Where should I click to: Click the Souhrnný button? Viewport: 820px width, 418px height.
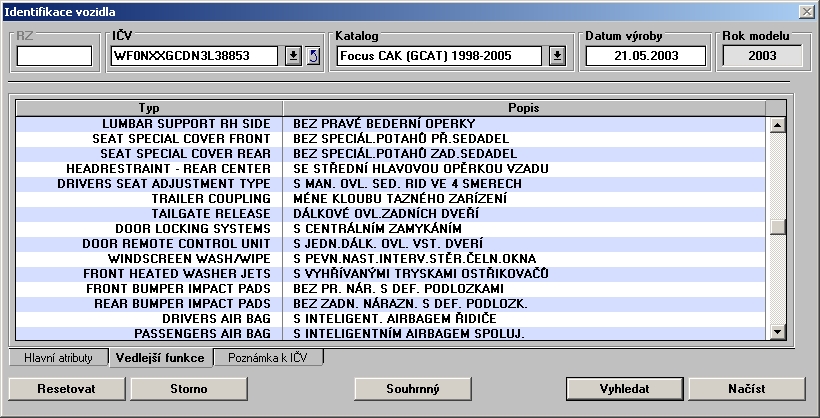click(412, 387)
